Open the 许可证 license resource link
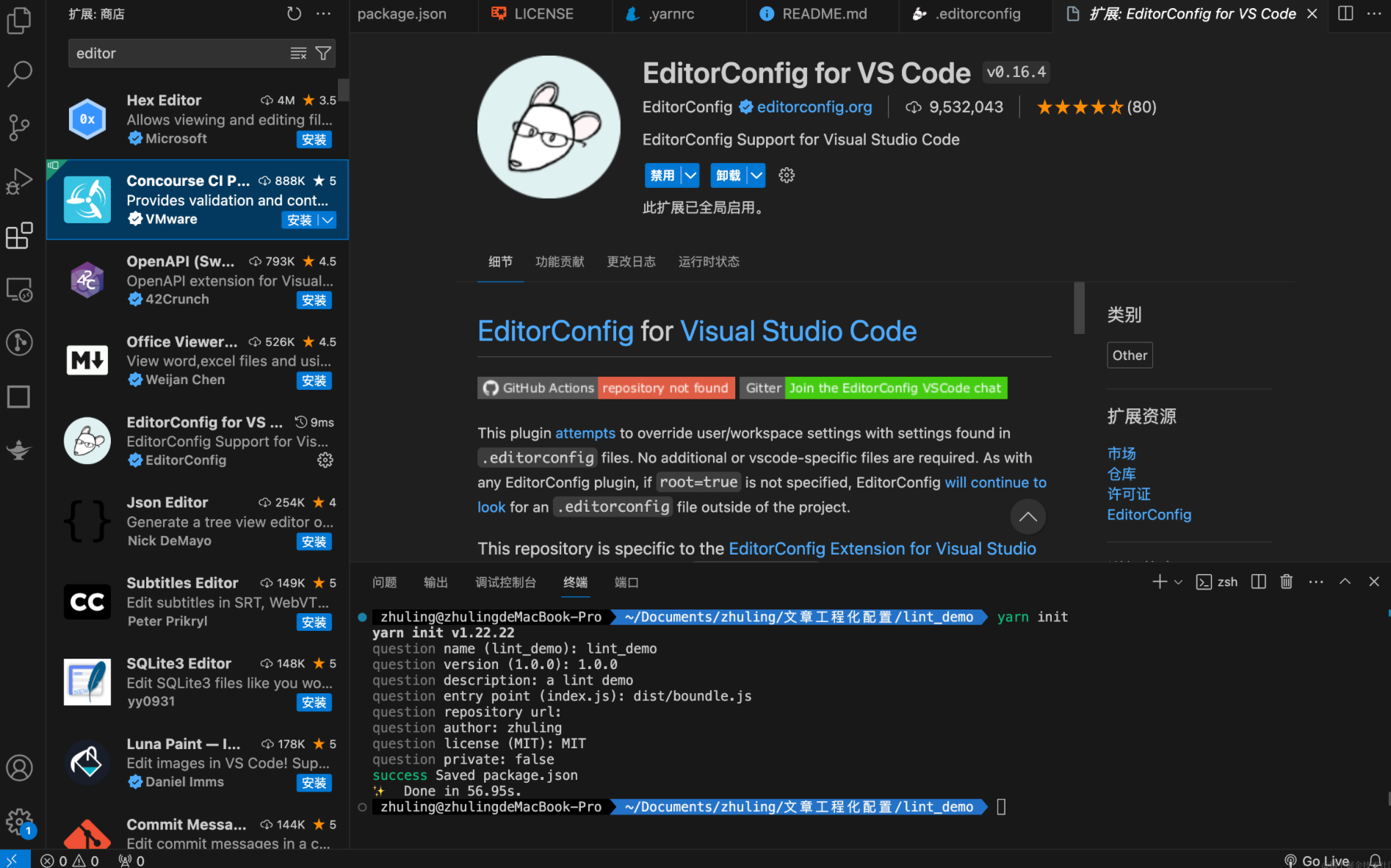The image size is (1391, 868). coord(1129,494)
